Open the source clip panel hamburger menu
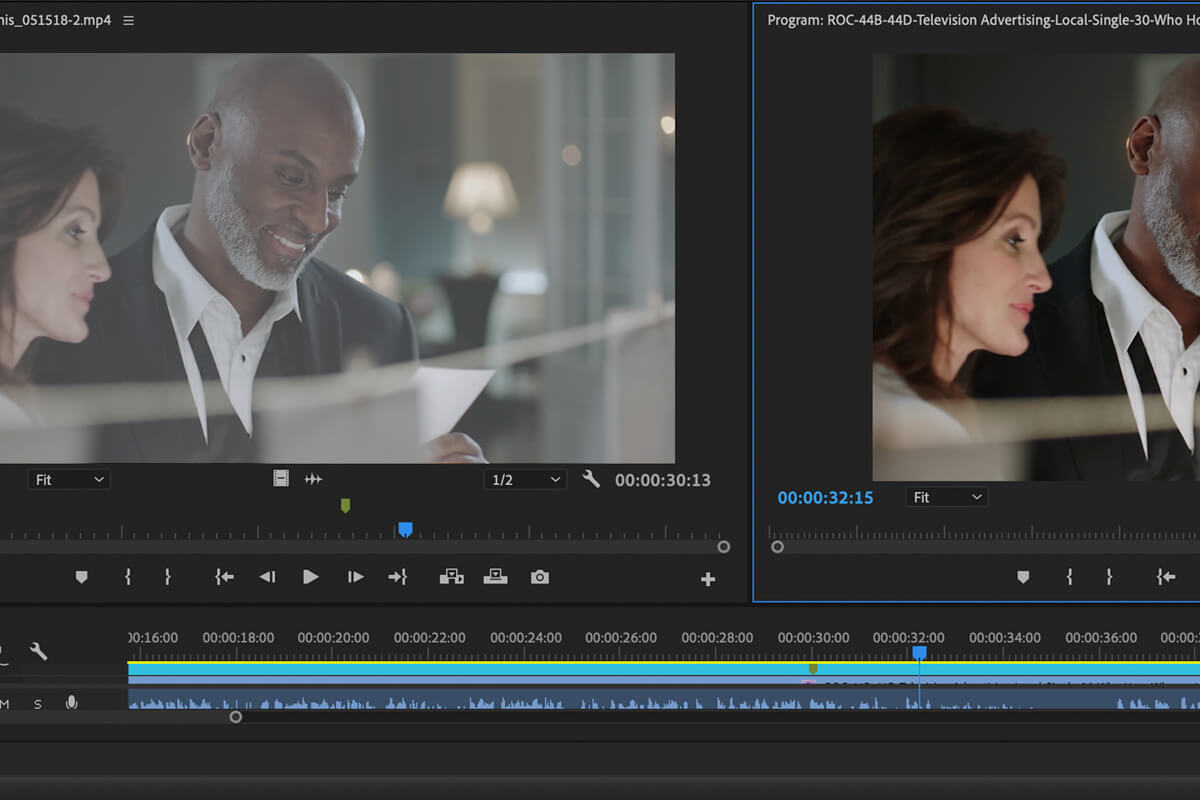This screenshot has width=1200, height=800. 128,19
